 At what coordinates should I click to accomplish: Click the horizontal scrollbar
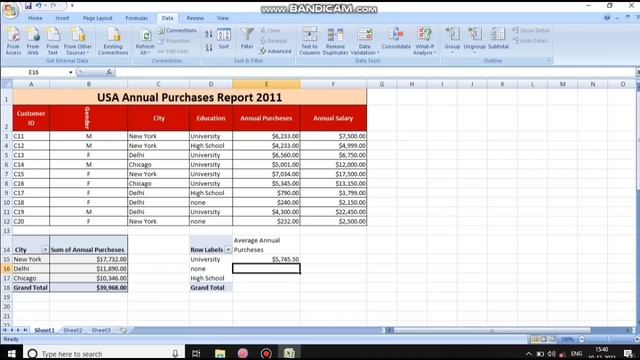[x=492, y=330]
